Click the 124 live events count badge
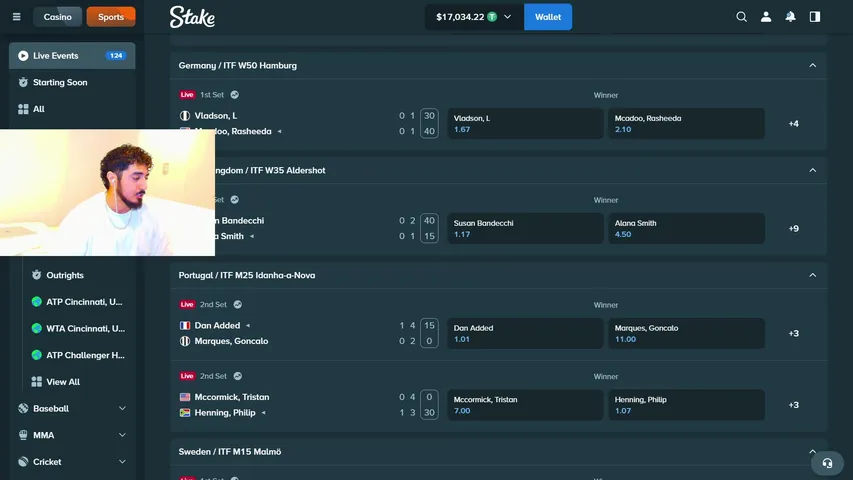This screenshot has height=480, width=853. tap(116, 56)
